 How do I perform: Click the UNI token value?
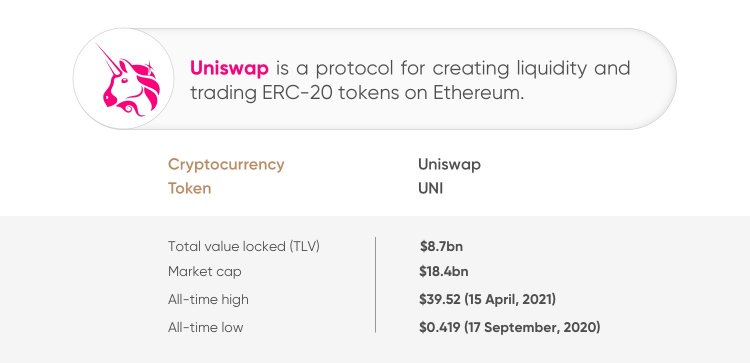tap(430, 188)
